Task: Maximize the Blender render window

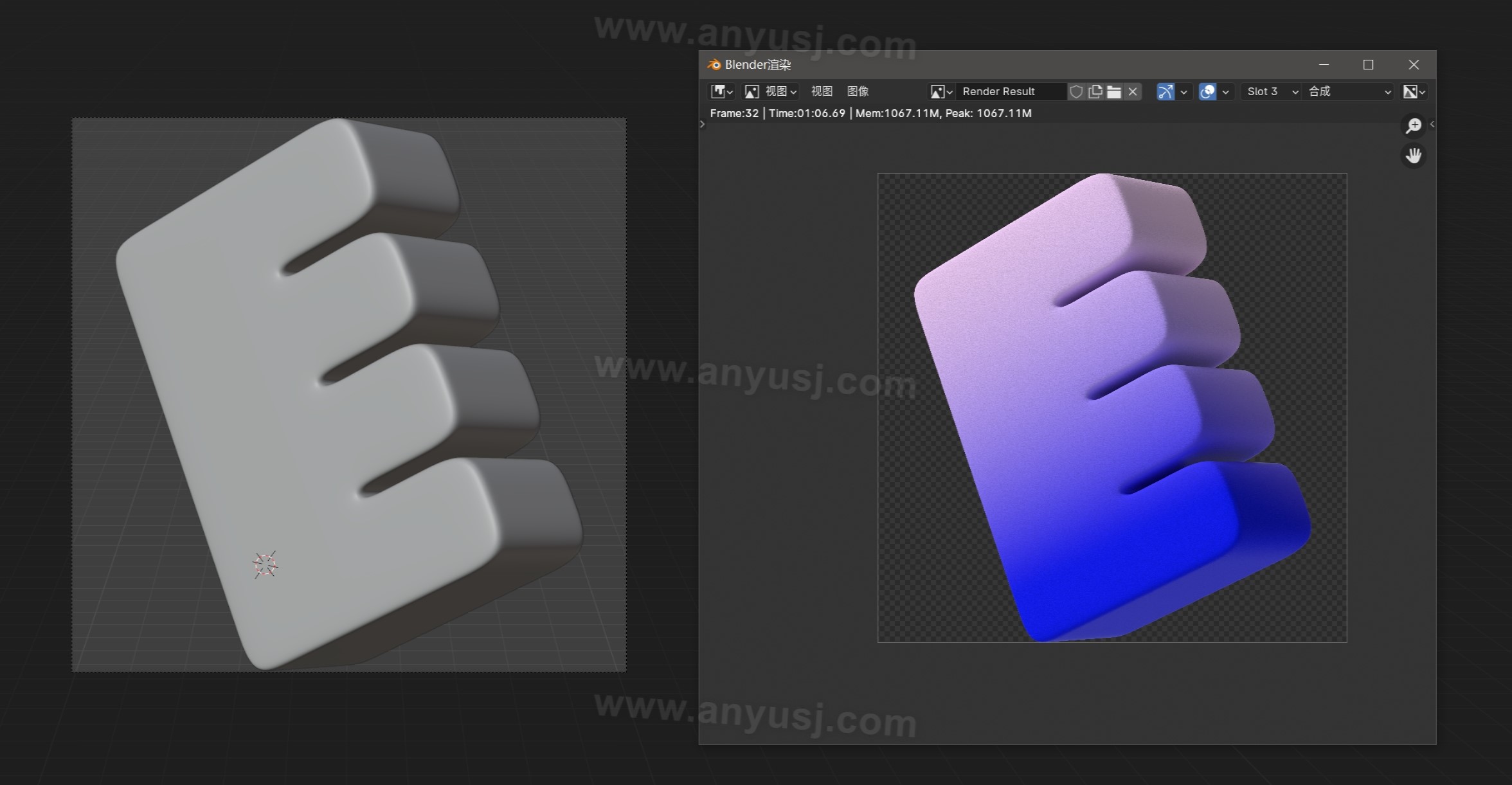Action: [1368, 64]
